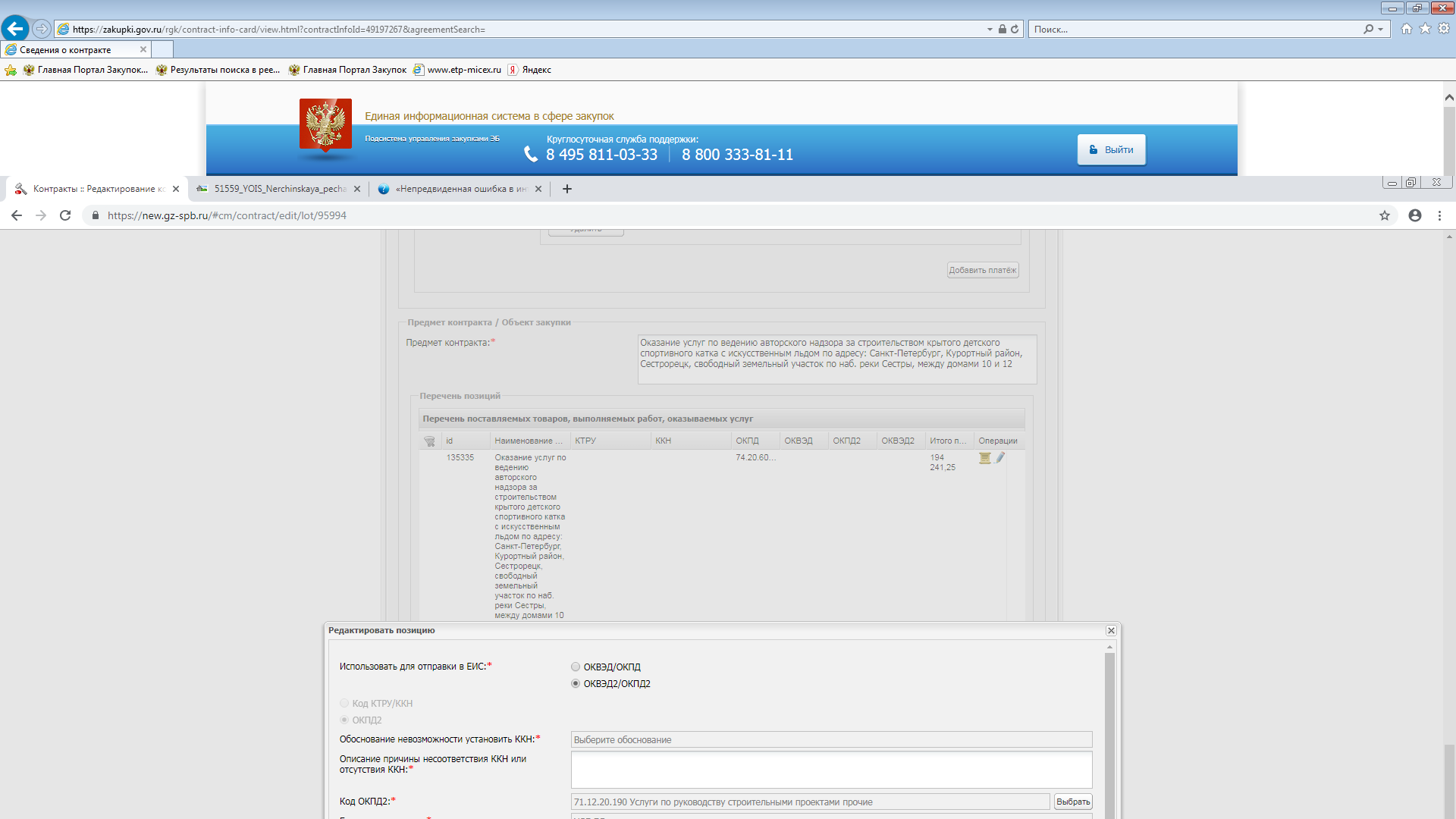Click dialog scrollbar up arrow
This screenshot has height=819, width=1456.
click(x=1109, y=648)
